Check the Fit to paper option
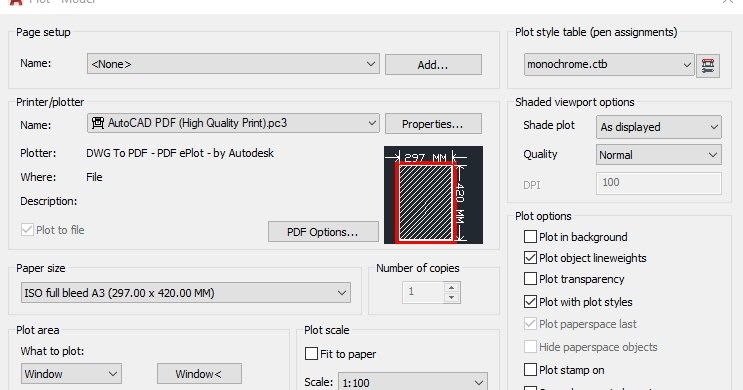 pos(311,354)
